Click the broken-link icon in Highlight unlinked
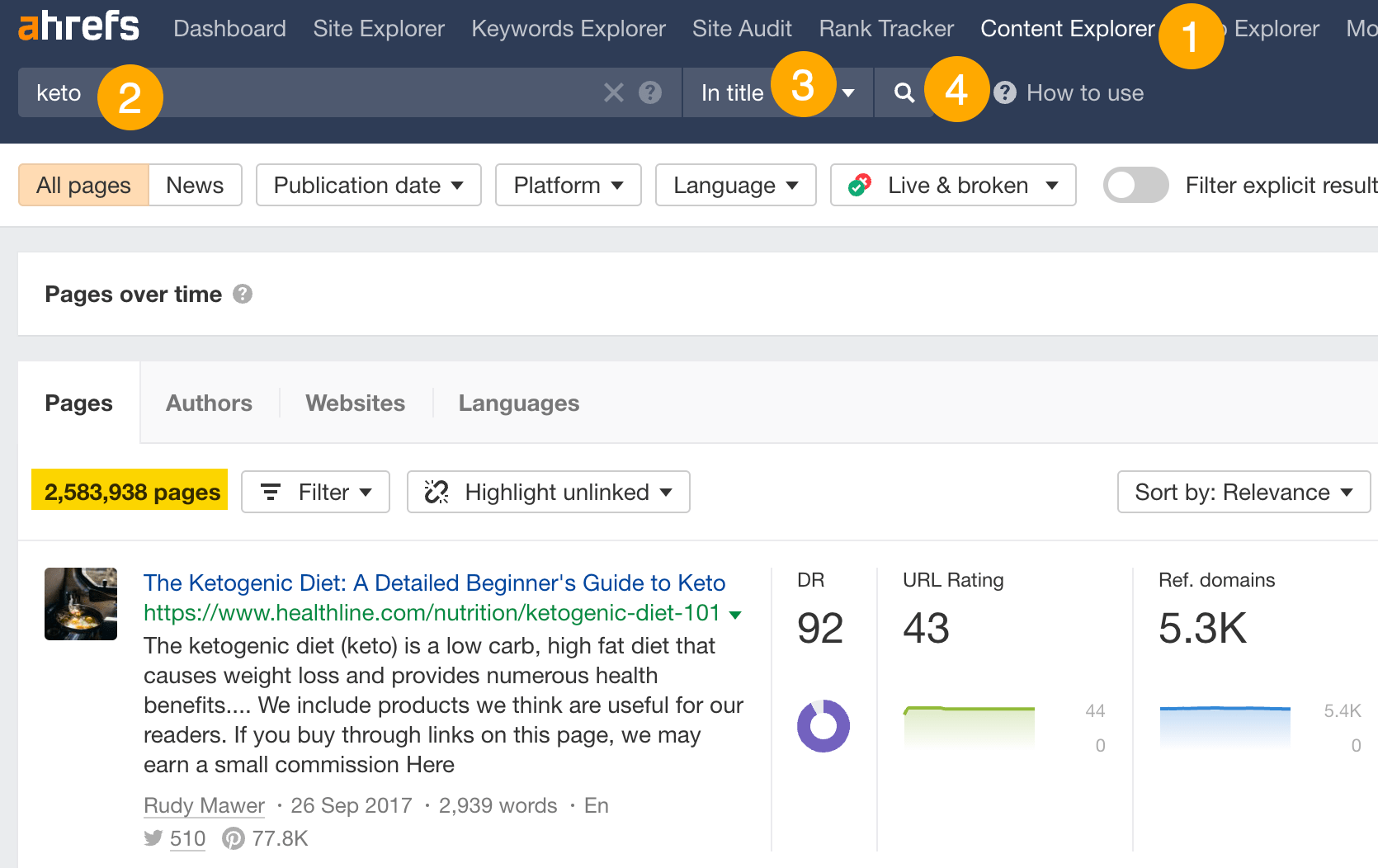The height and width of the screenshot is (868, 1378). (437, 492)
